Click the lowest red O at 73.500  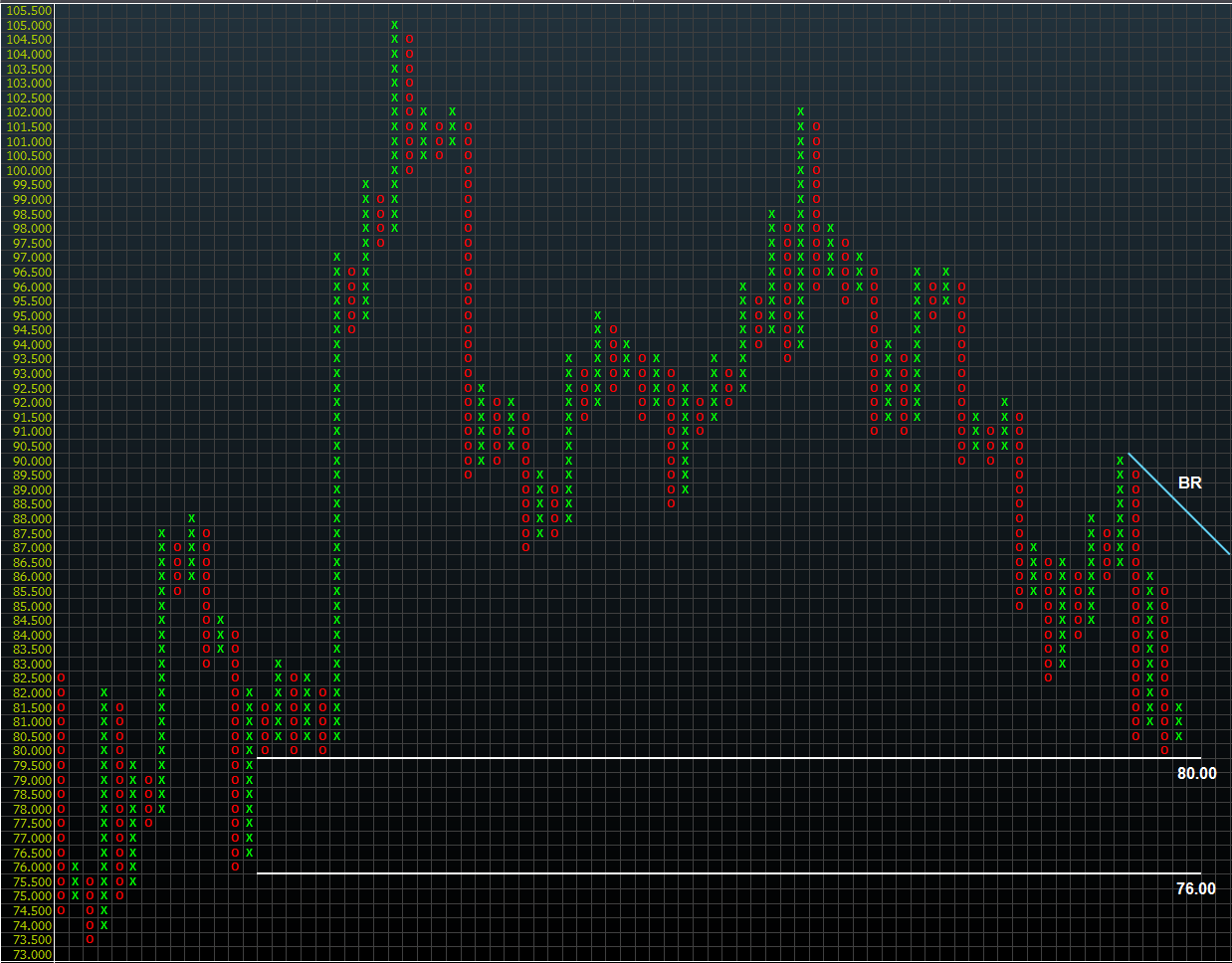(x=90, y=939)
